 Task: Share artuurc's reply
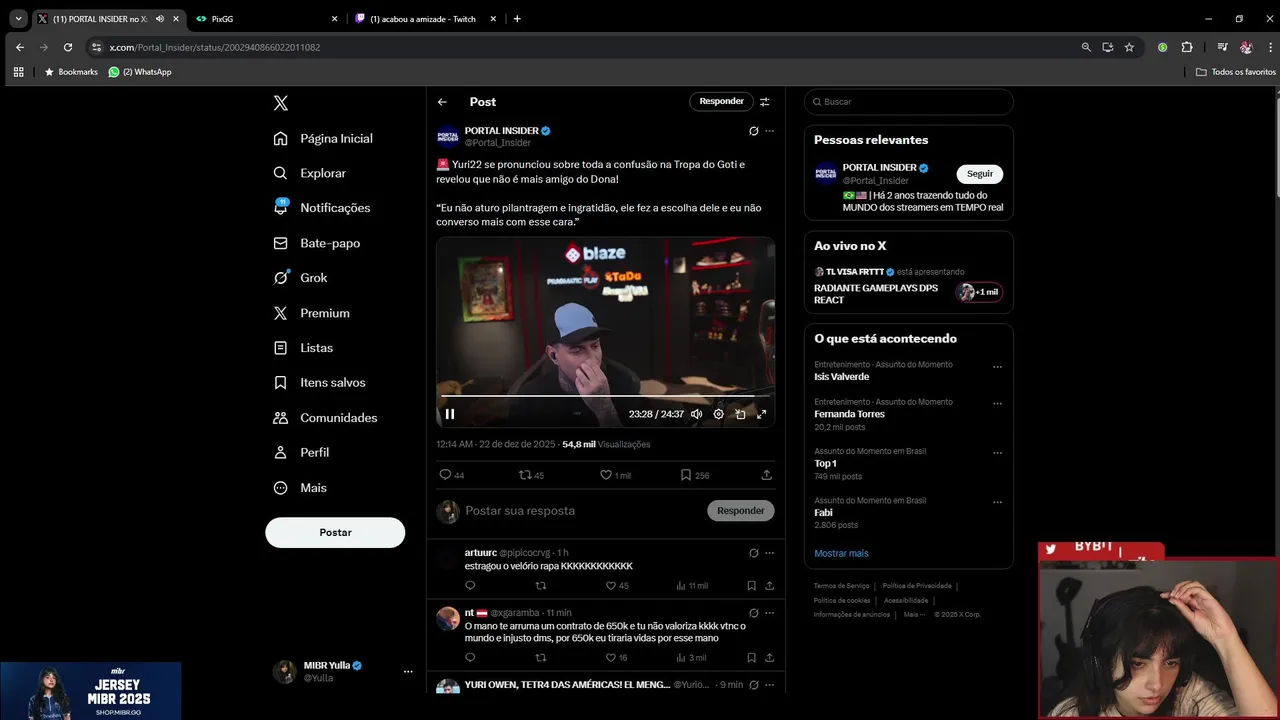coord(769,585)
